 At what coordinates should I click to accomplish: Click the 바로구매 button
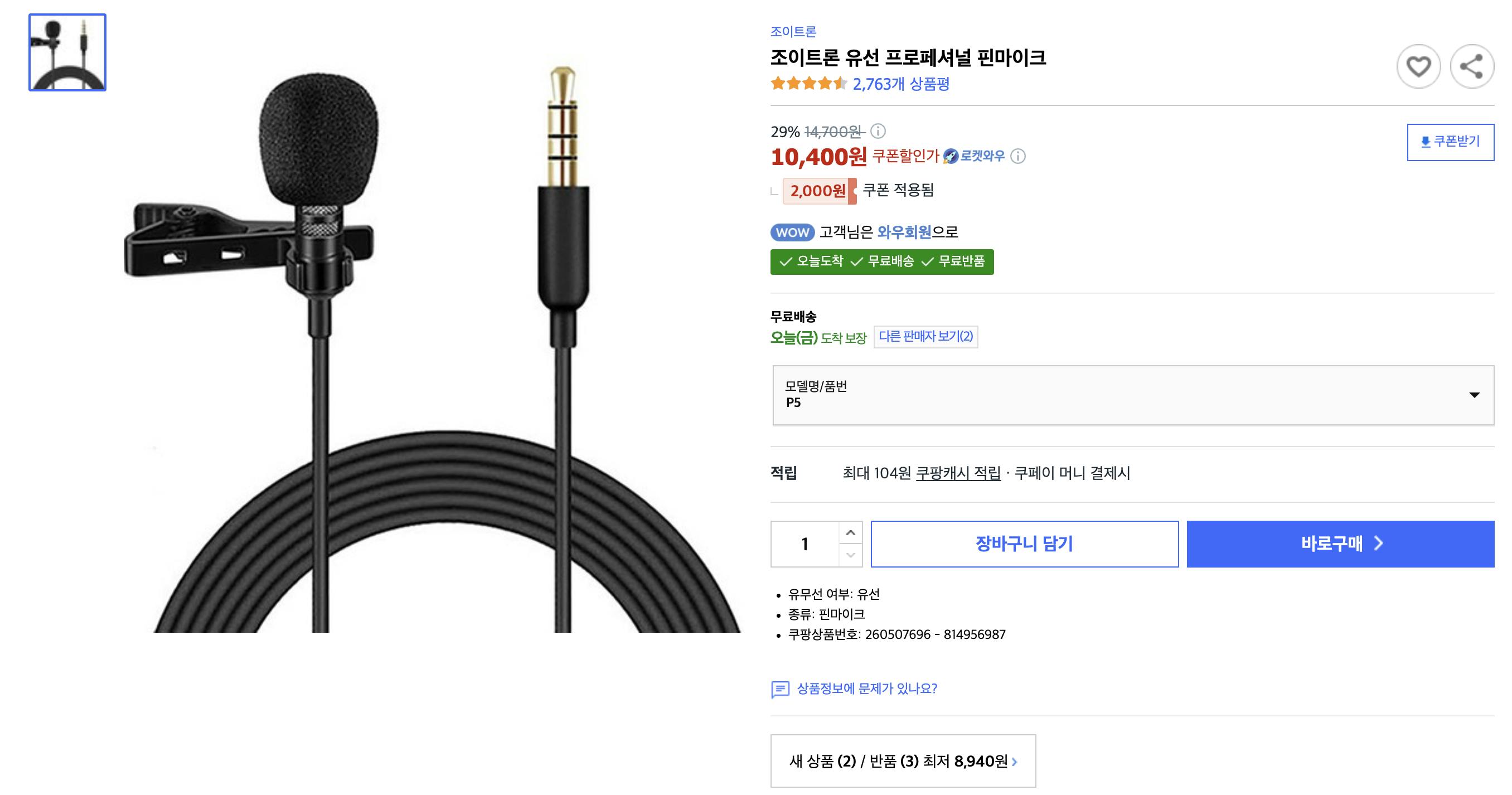coord(1340,544)
